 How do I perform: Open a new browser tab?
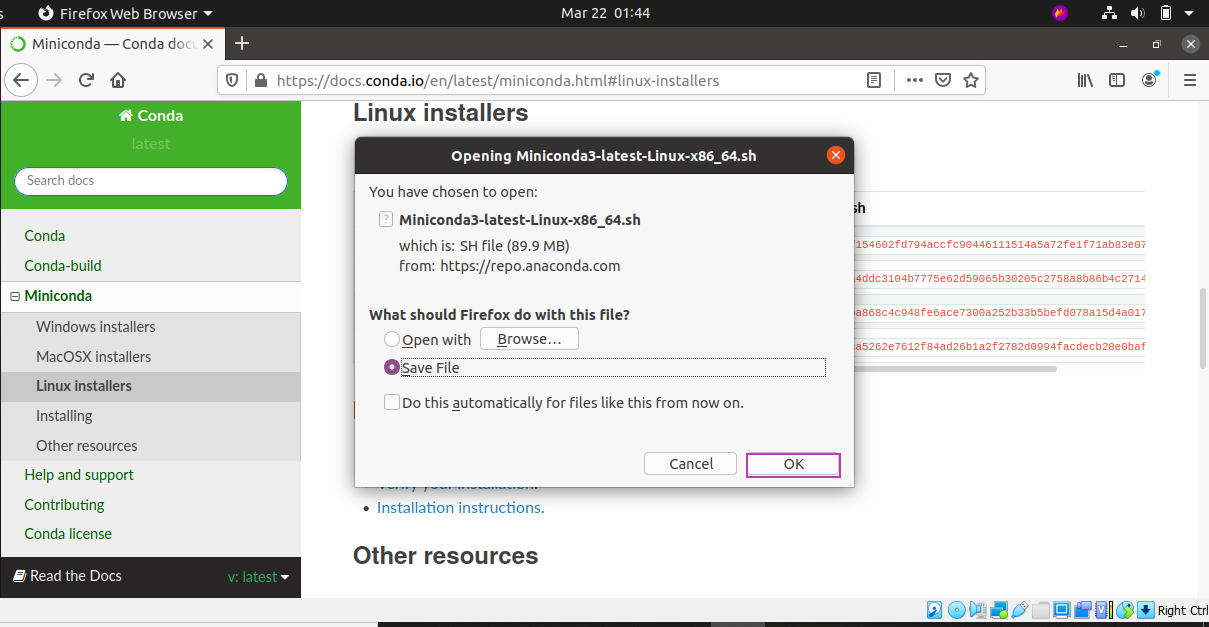click(x=242, y=43)
